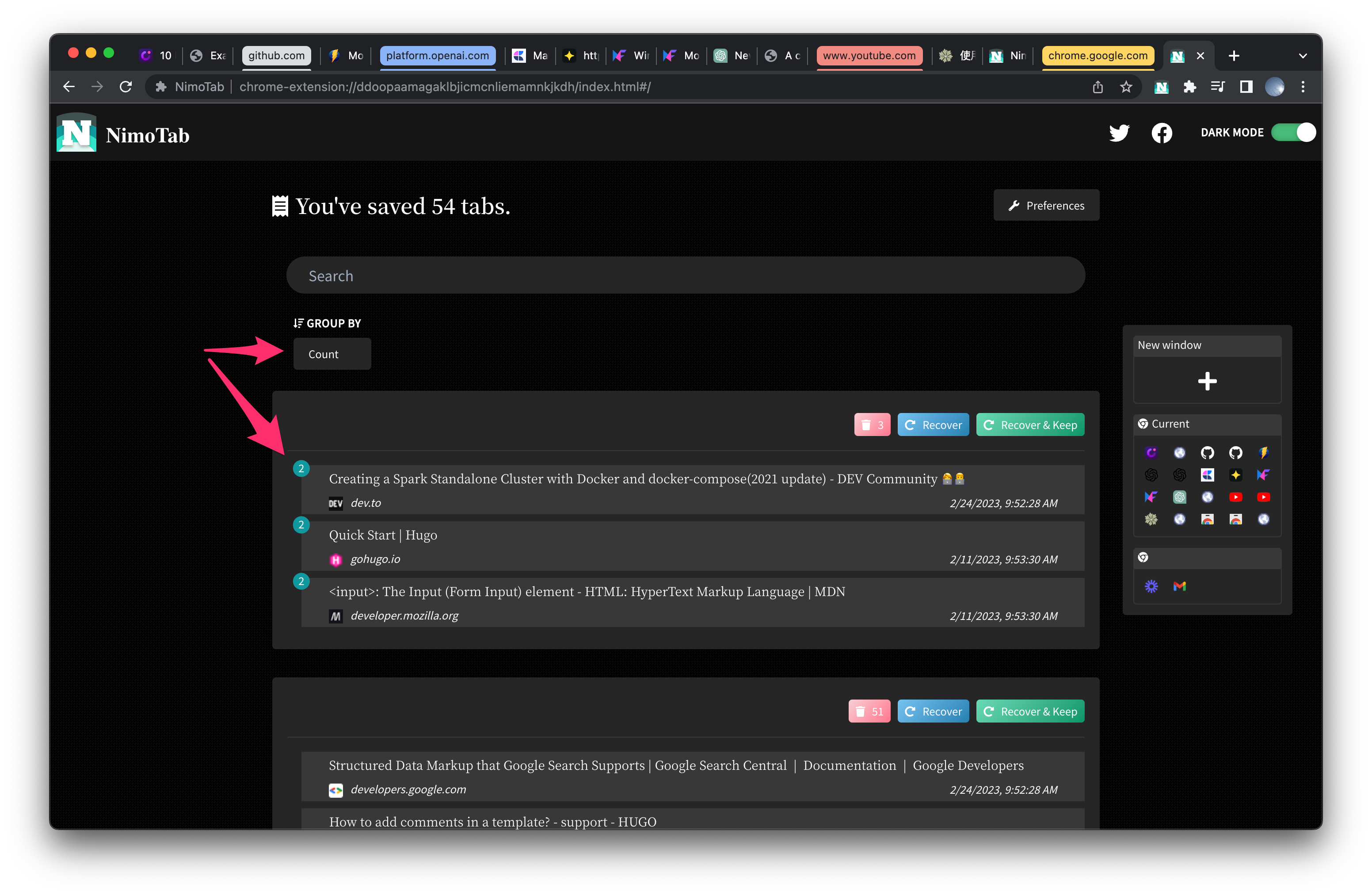
Task: Click the share icon in the address bar
Action: click(1098, 87)
